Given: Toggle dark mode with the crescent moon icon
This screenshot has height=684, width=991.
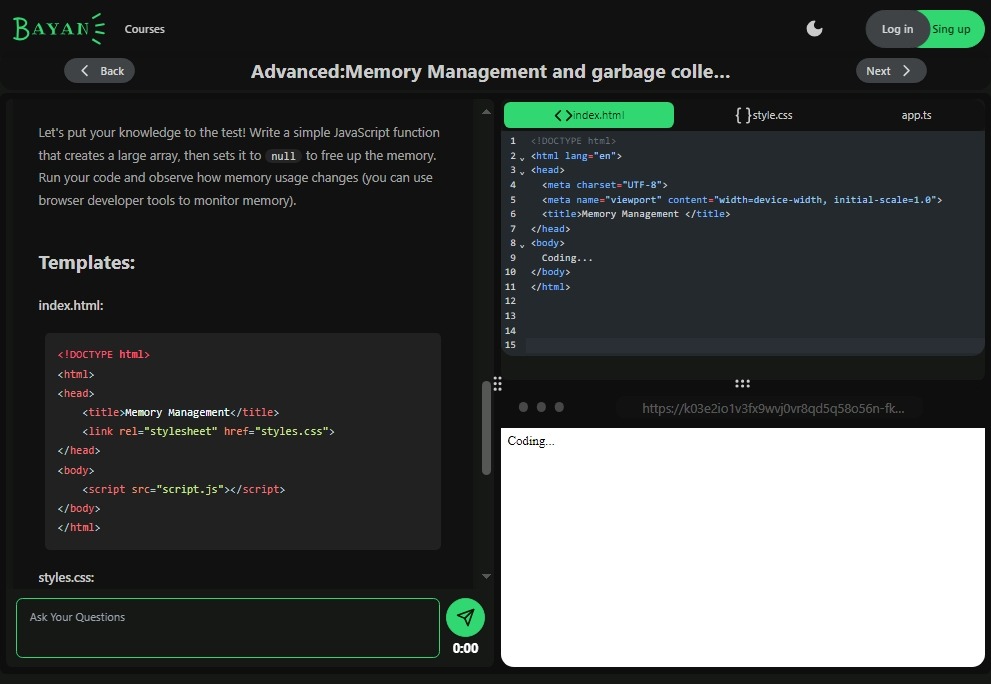Looking at the screenshot, I should pyautogui.click(x=814, y=29).
